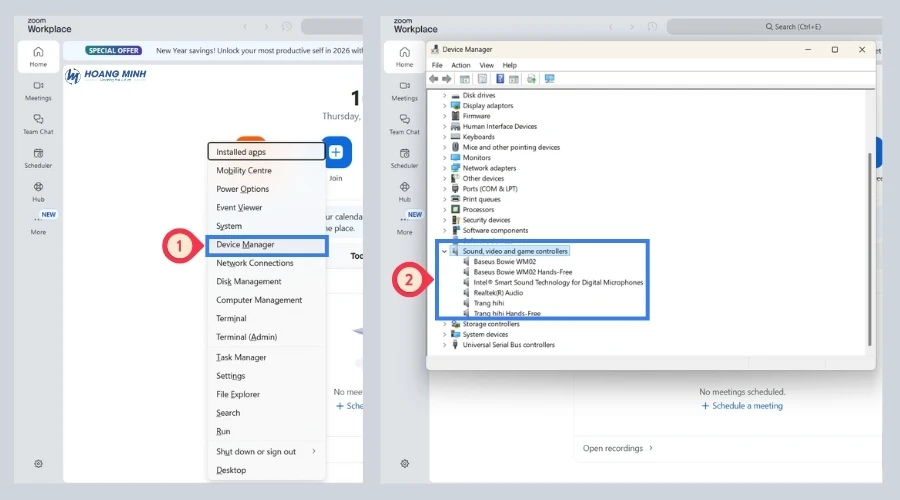Click Scan for hardware changes monitor icon
The width and height of the screenshot is (900, 500).
549,79
